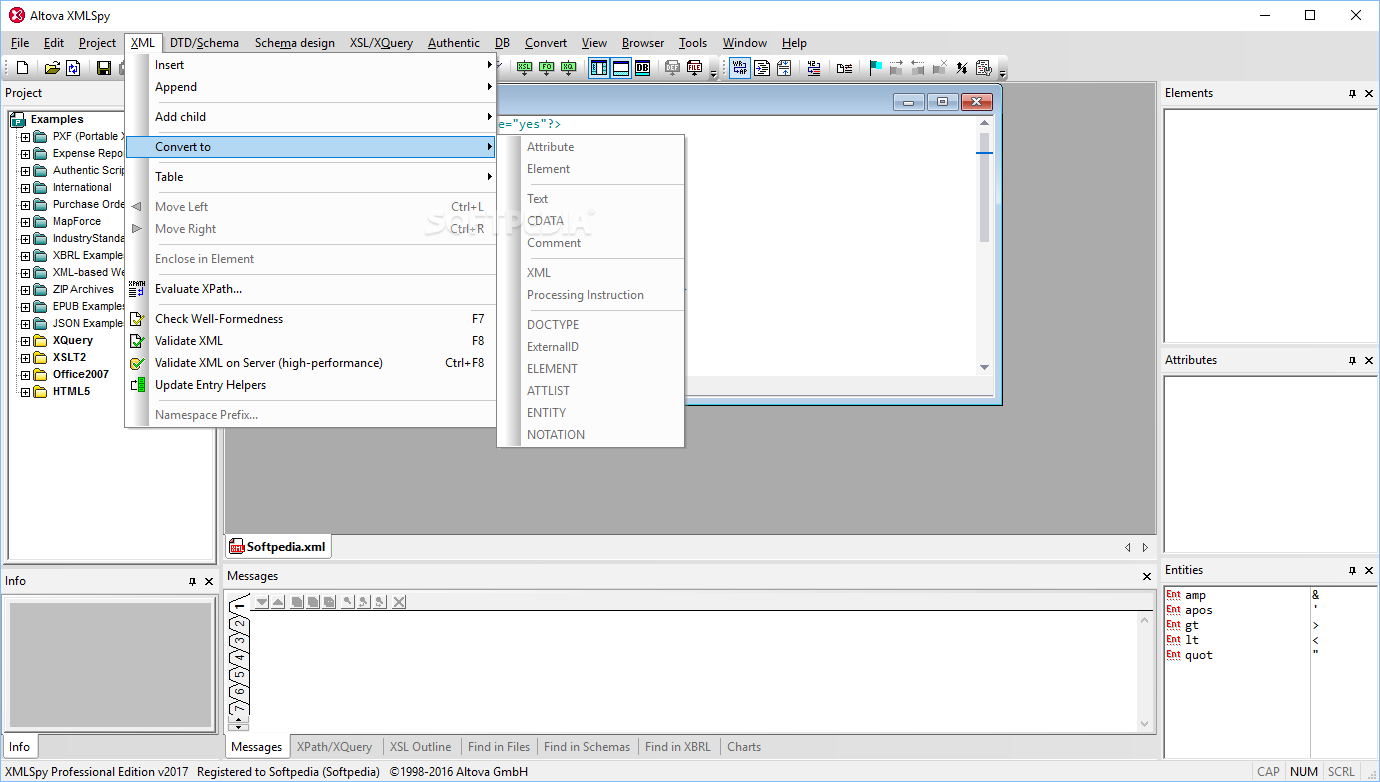The width and height of the screenshot is (1380, 782).
Task: Toggle the word wrap toolbar button
Action: coord(740,68)
